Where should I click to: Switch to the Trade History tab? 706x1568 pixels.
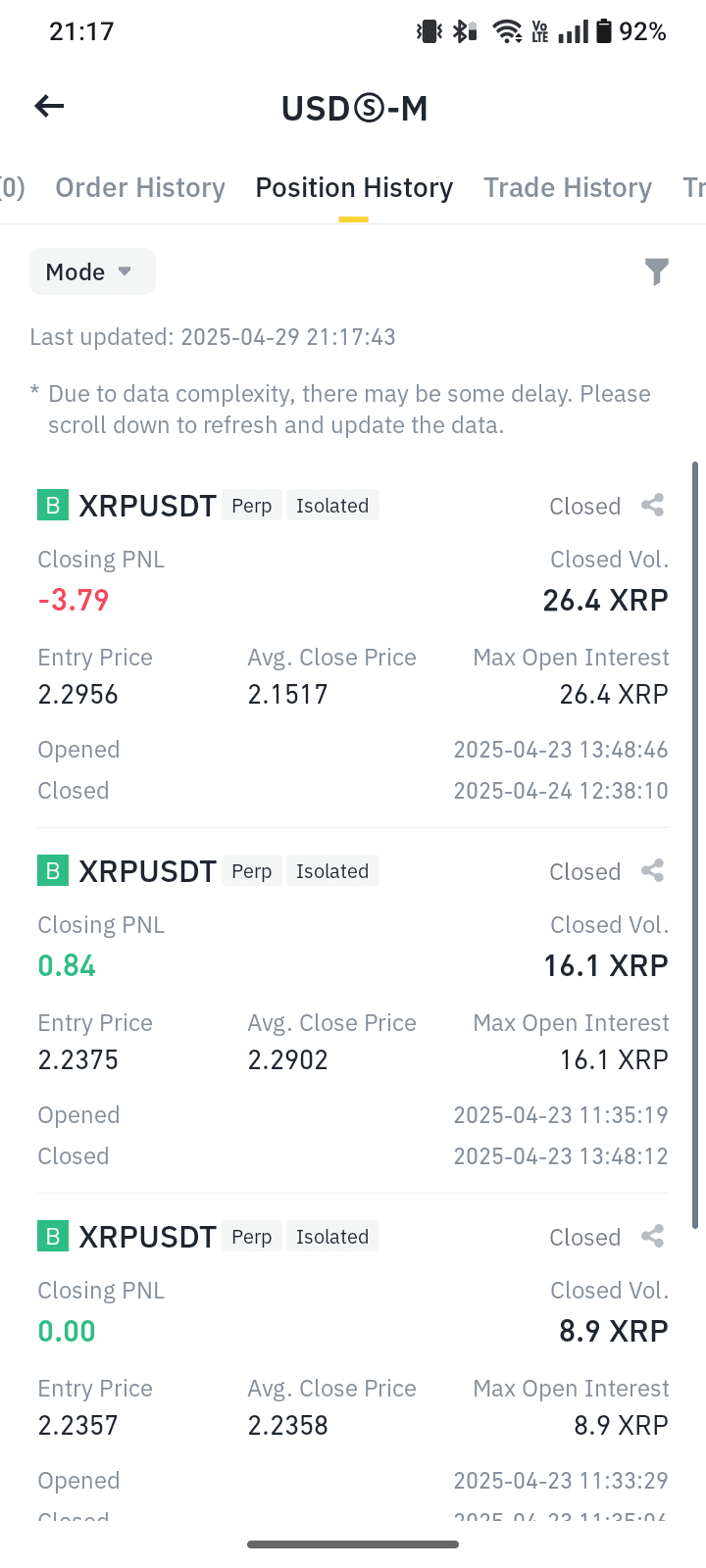pos(568,187)
